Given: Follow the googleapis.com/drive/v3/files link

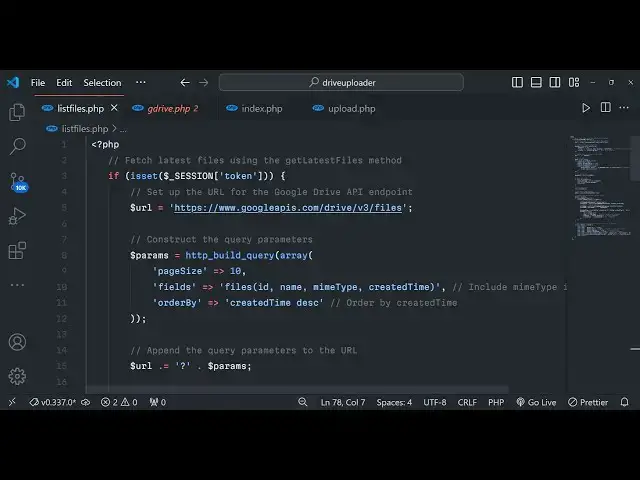Looking at the screenshot, I should [288, 208].
